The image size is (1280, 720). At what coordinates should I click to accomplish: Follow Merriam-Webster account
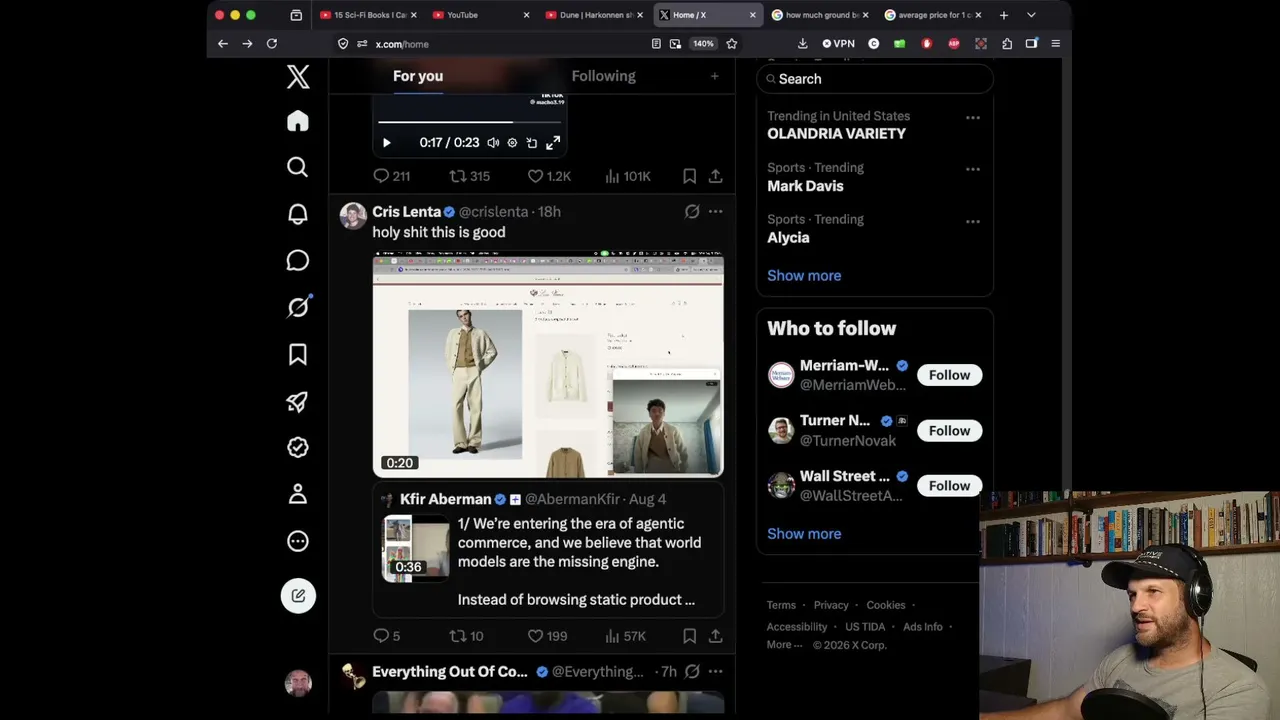coord(949,375)
